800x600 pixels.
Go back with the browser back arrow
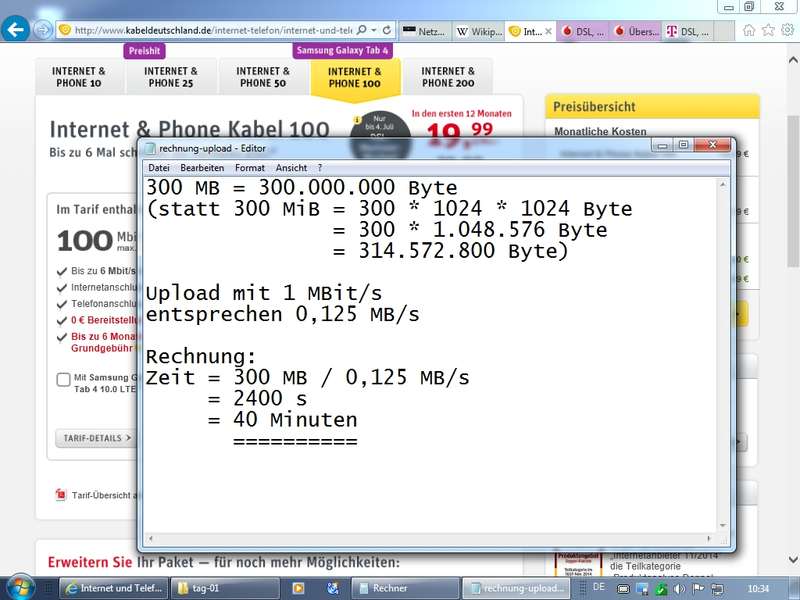[x=15, y=30]
